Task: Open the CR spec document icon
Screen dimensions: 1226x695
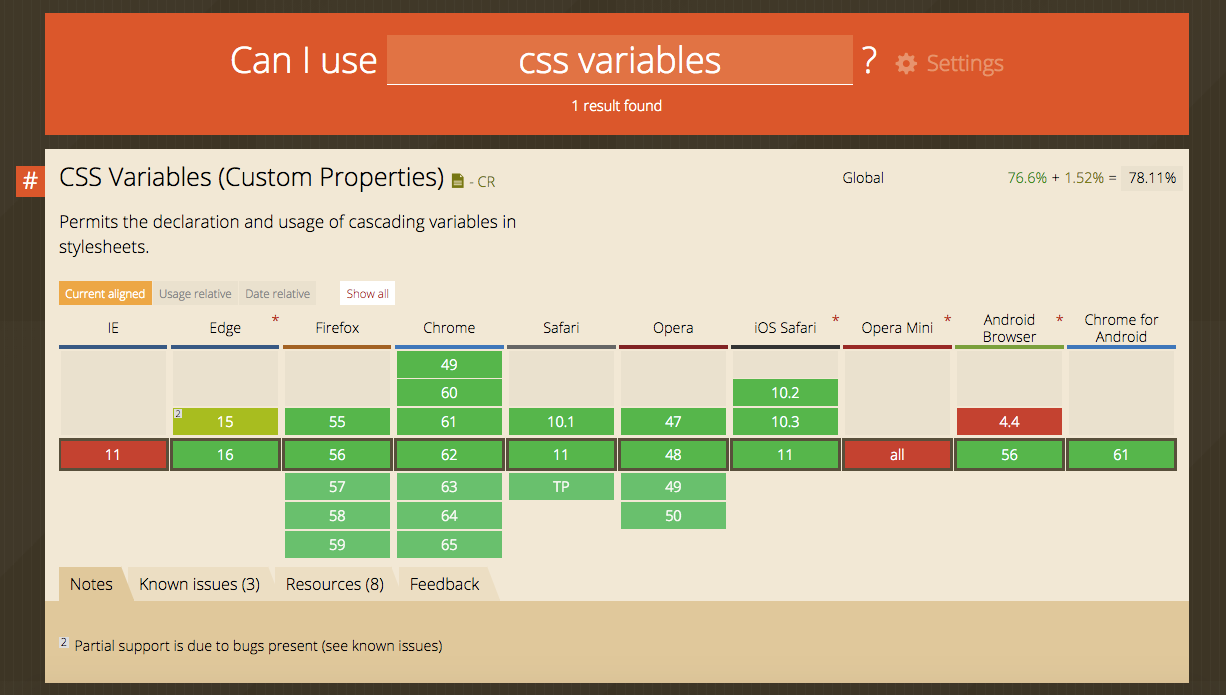Action: [458, 181]
